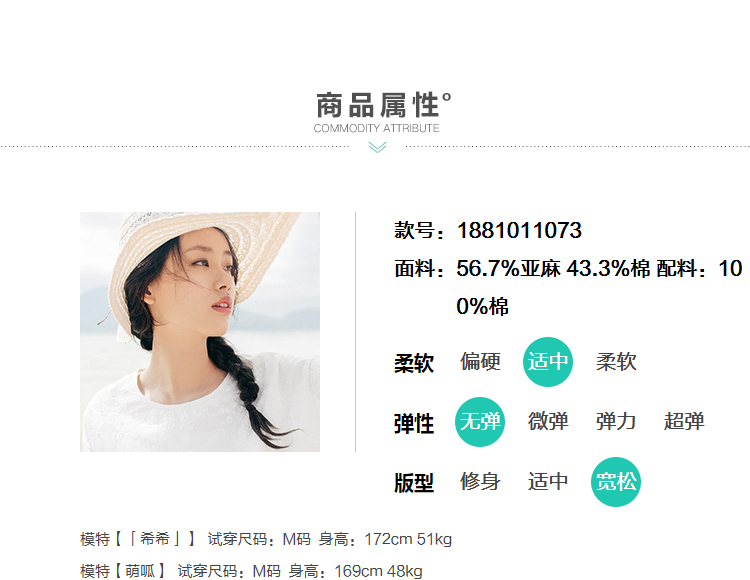This screenshot has width=750, height=580.
Task: Select the 无弹 elasticity option
Action: pos(480,422)
